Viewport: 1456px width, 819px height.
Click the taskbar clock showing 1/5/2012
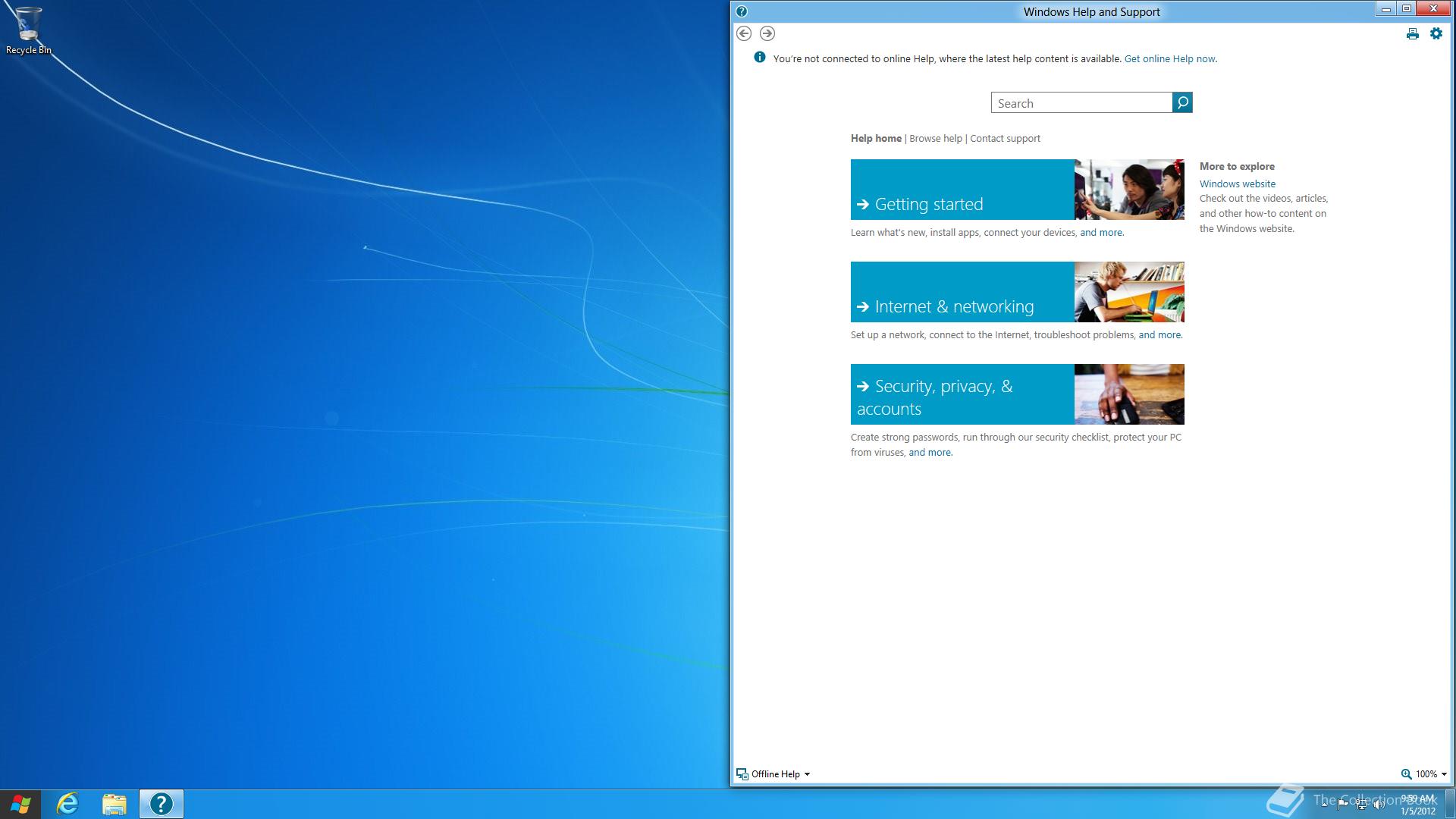pos(1417,805)
